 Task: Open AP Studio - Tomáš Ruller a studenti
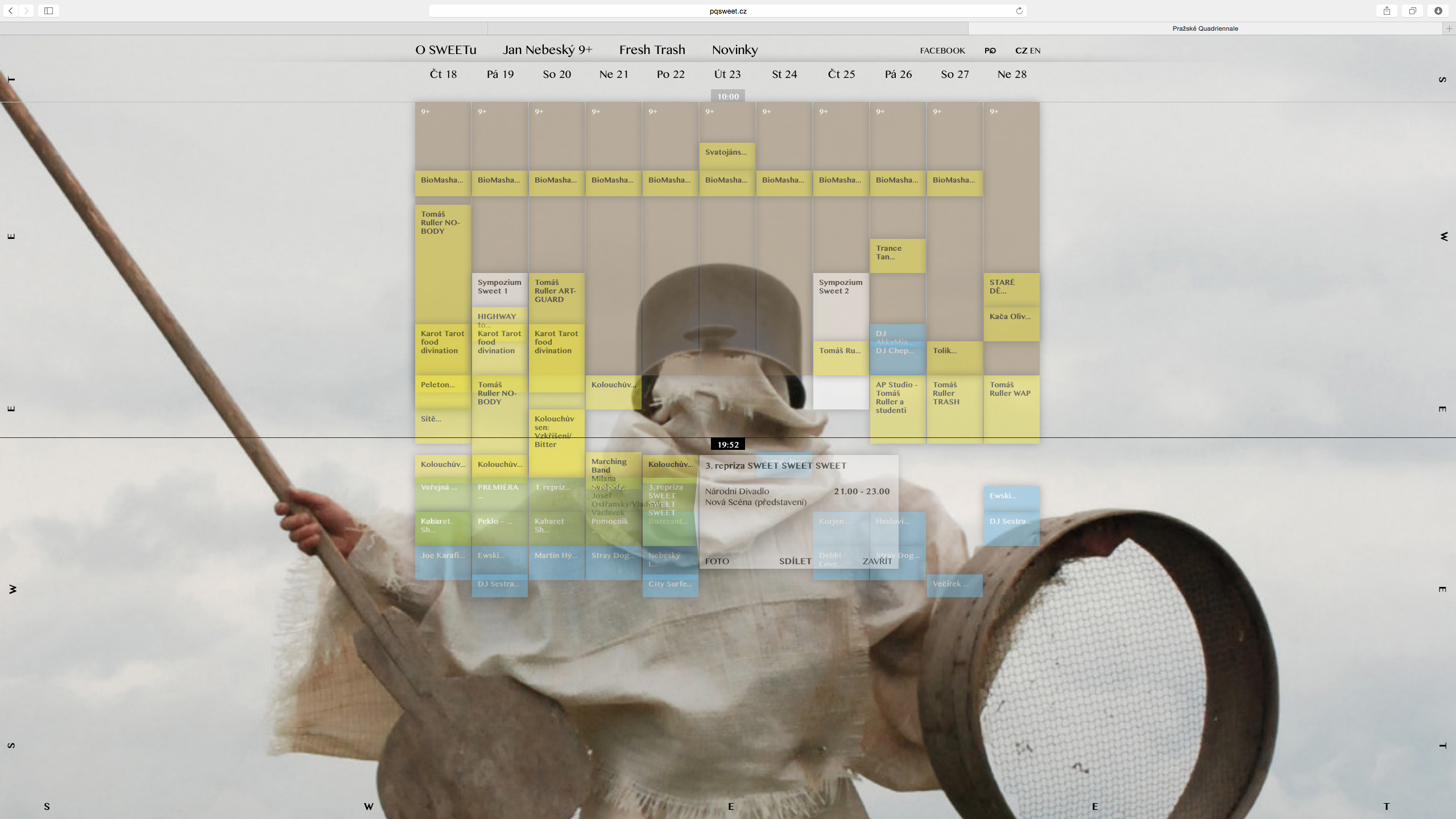click(897, 409)
